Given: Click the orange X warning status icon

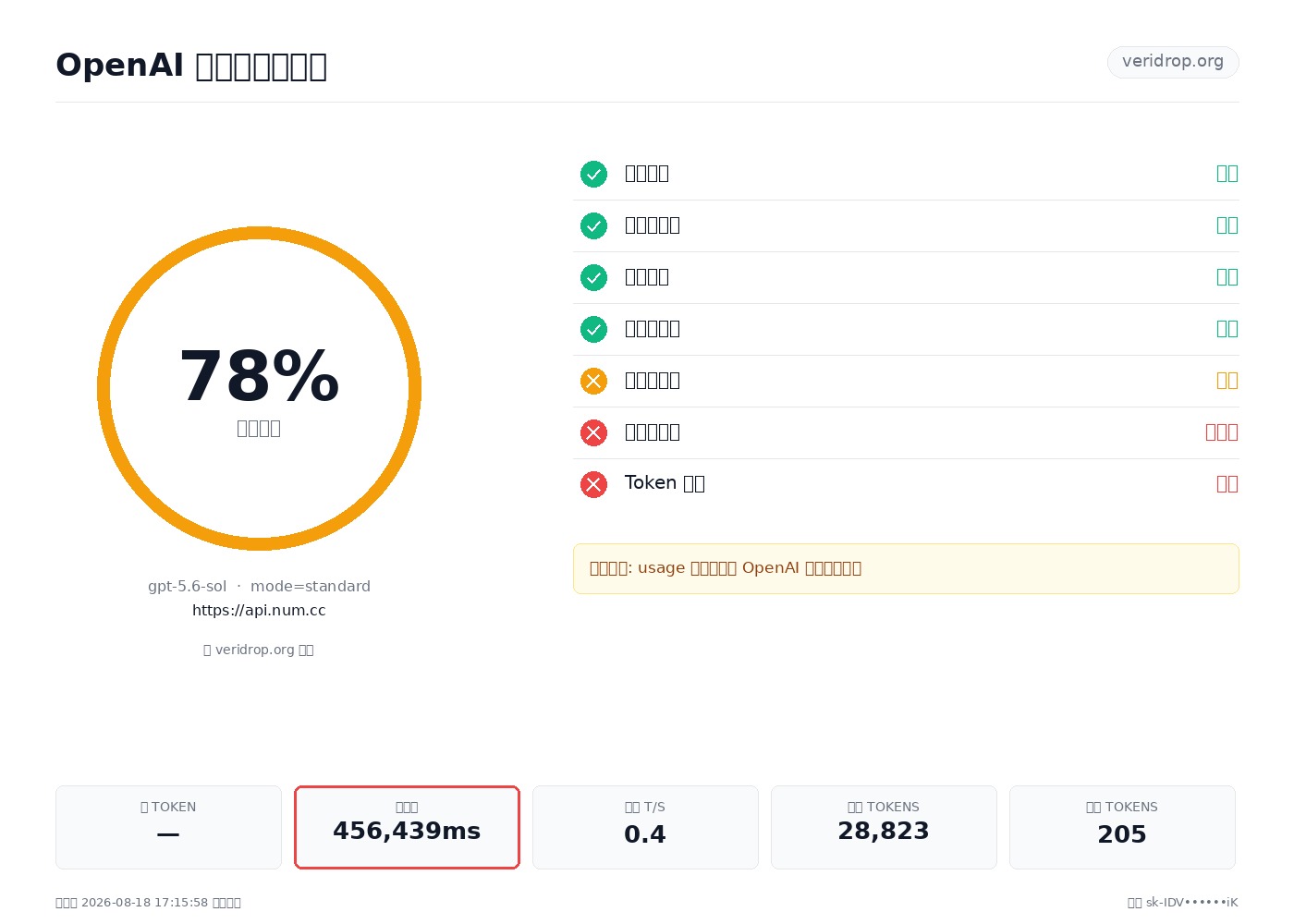Looking at the screenshot, I should (593, 381).
